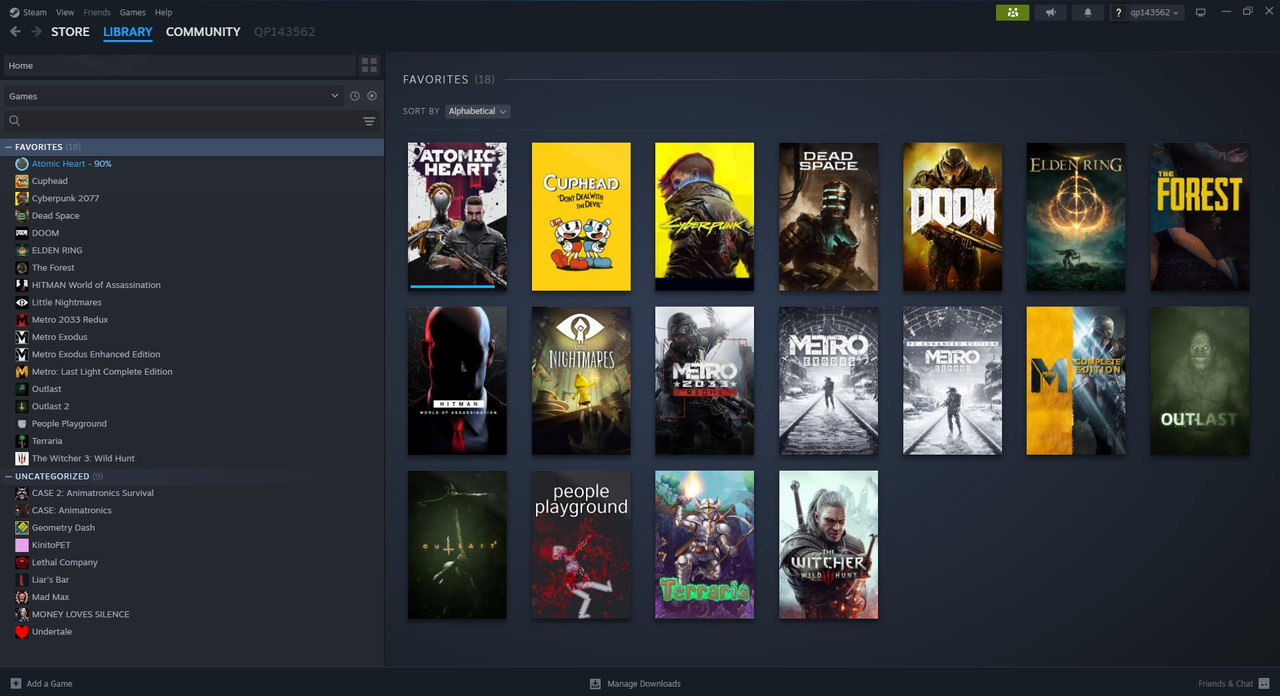
Task: Open The Witcher Wild Hunt cover art
Action: coord(828,545)
